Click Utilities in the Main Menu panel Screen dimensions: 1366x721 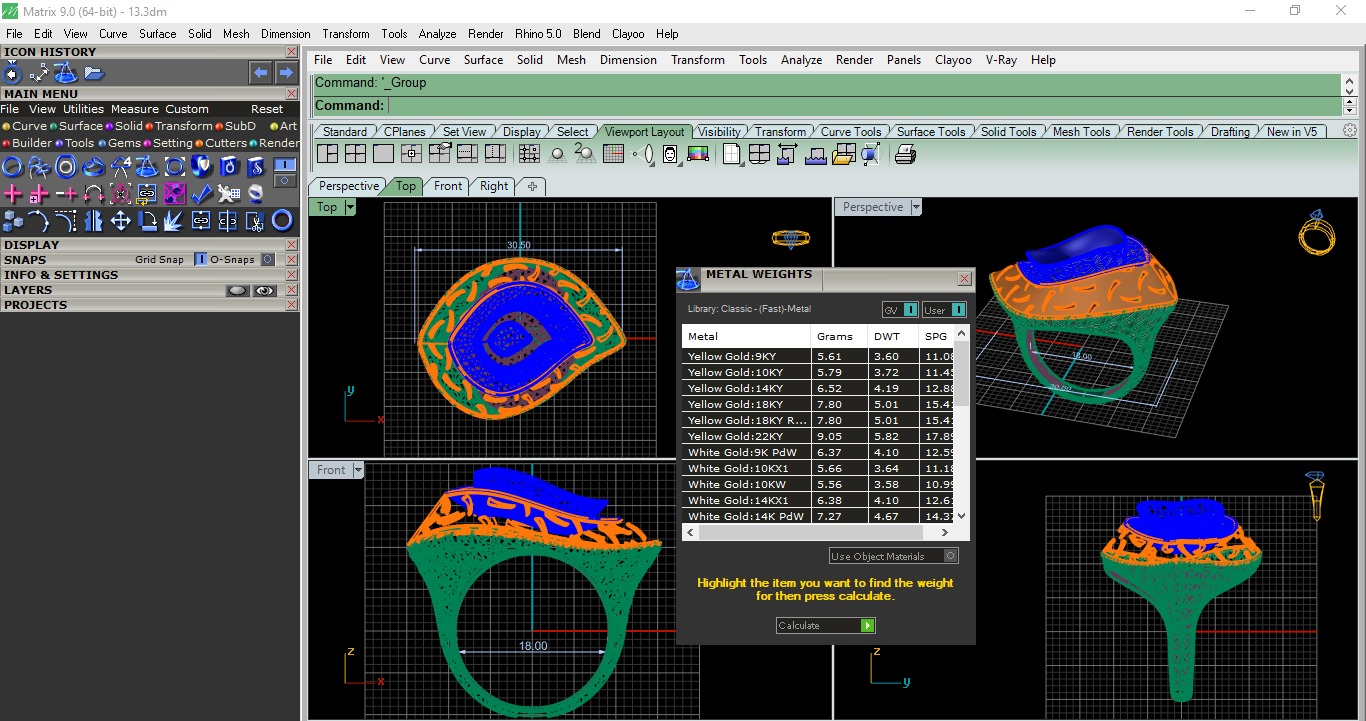click(x=83, y=109)
